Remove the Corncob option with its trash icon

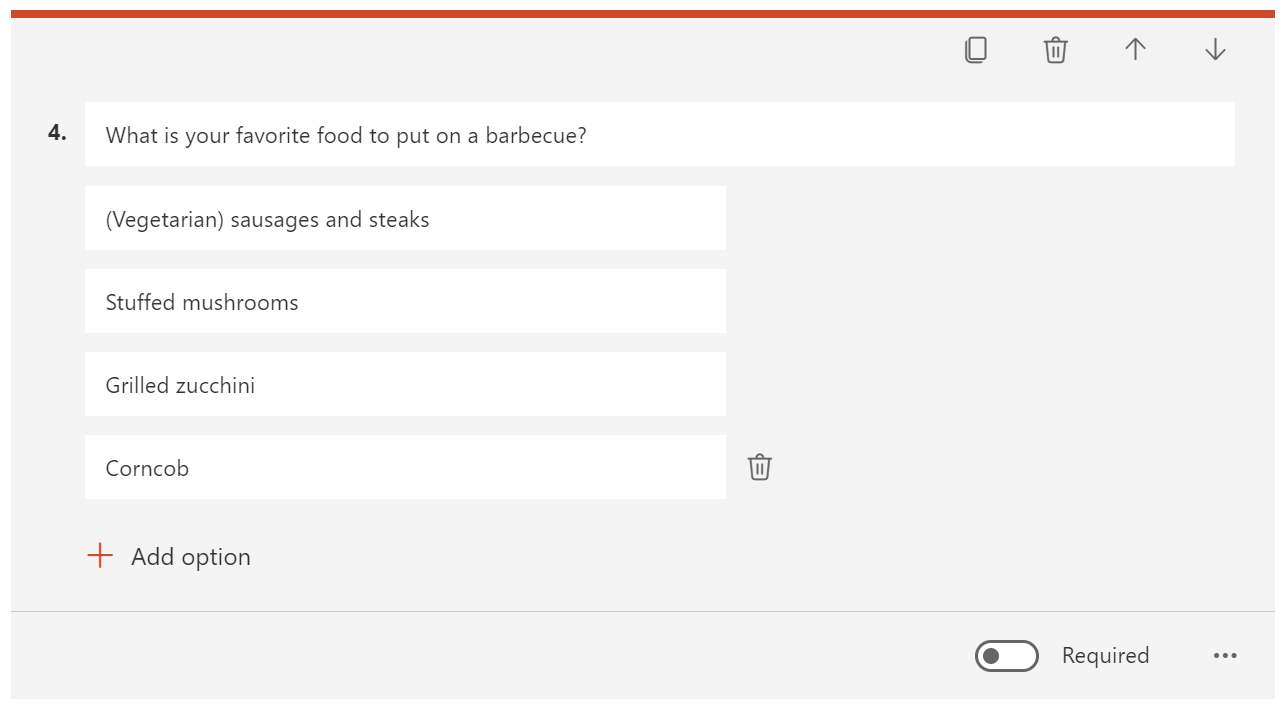tap(760, 467)
